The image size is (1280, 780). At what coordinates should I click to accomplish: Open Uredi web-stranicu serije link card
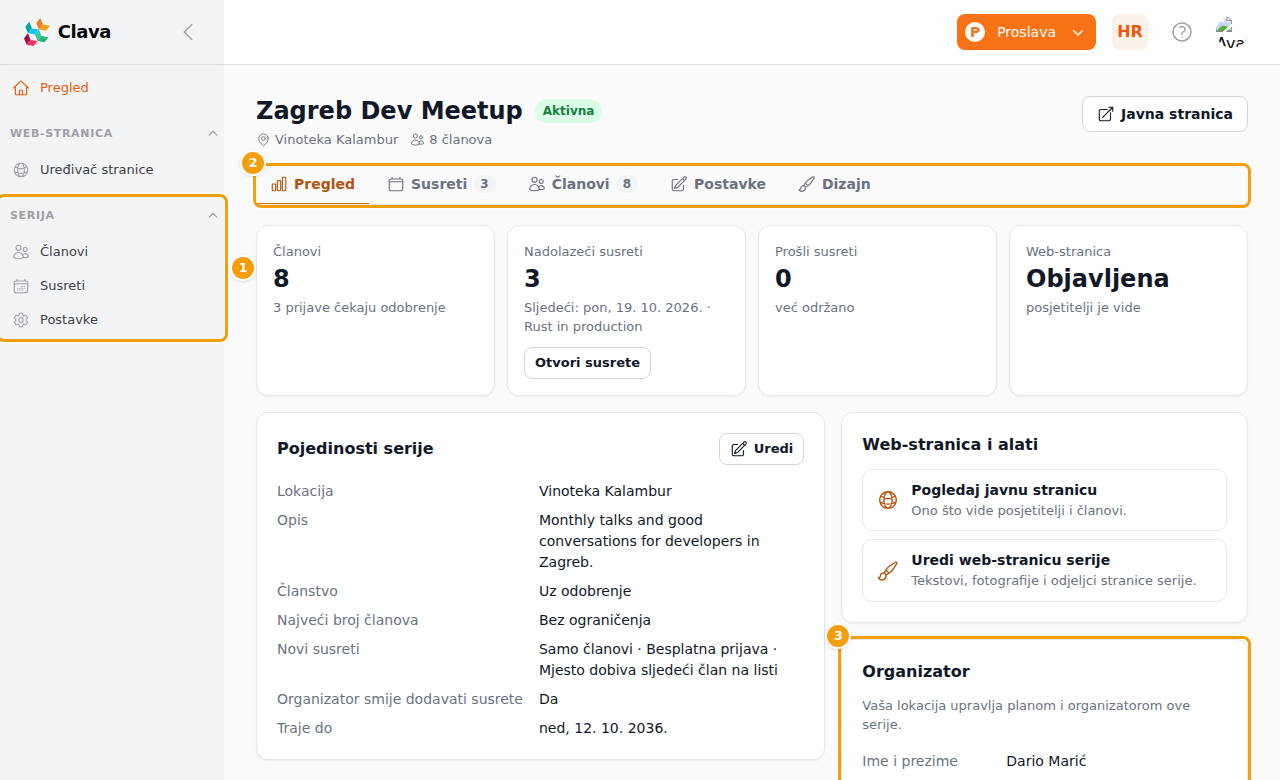pos(1044,570)
